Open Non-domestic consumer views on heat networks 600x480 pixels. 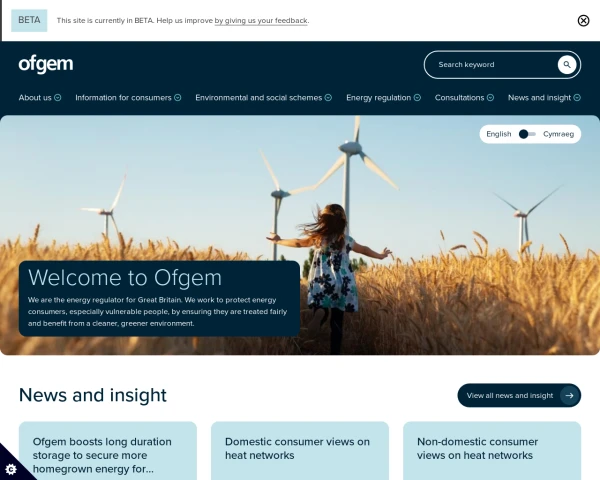click(x=477, y=448)
